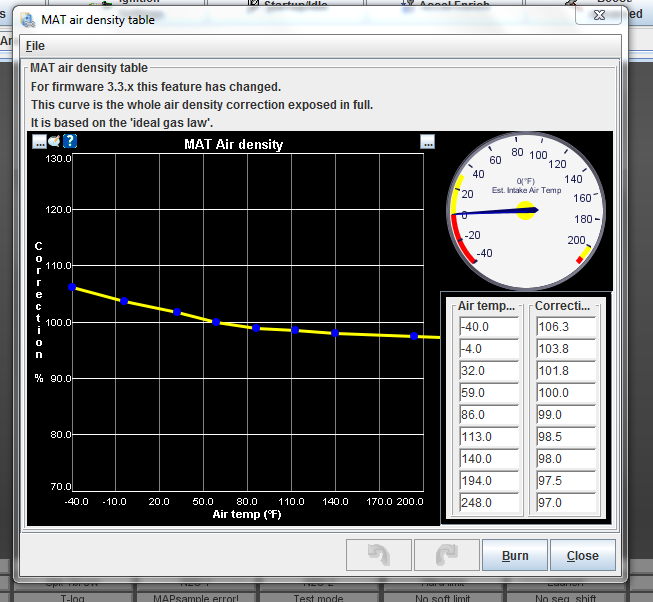Image resolution: width=653 pixels, height=602 pixels.
Task: Click the correction field showing 100.0
Action: pos(565,393)
